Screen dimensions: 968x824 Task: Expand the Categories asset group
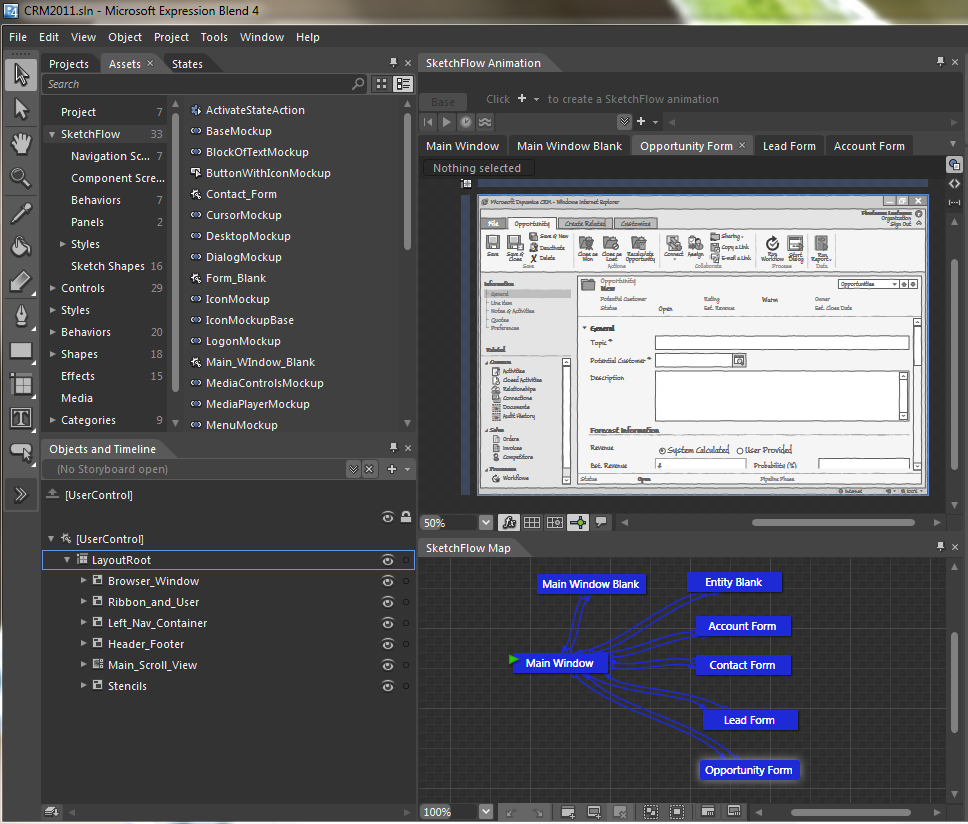[x=52, y=420]
